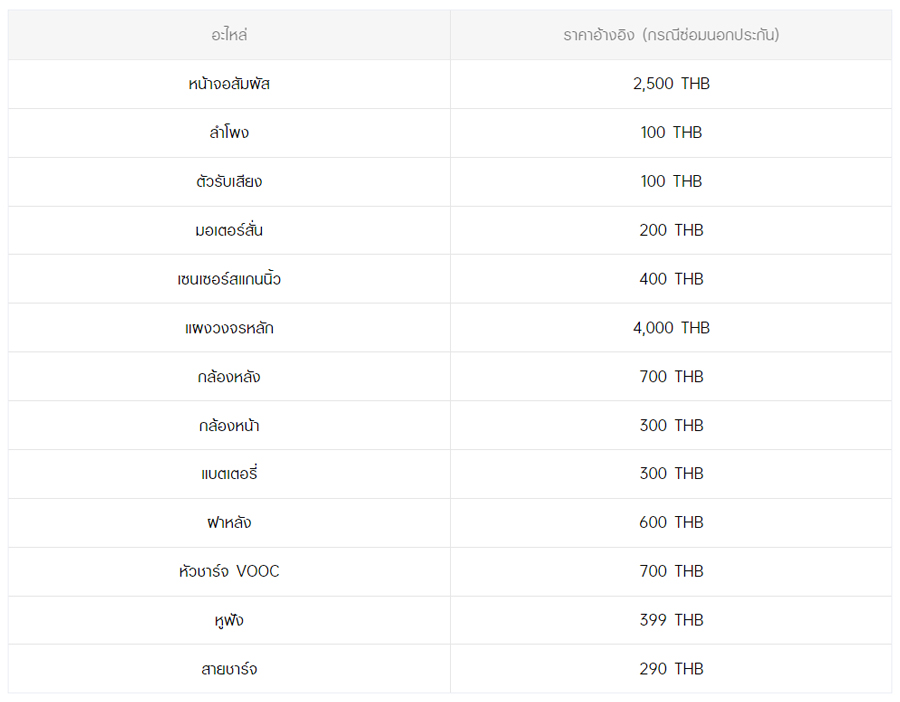
Task: Select the หัวชาร์จ VOOC part name
Action: (229, 571)
